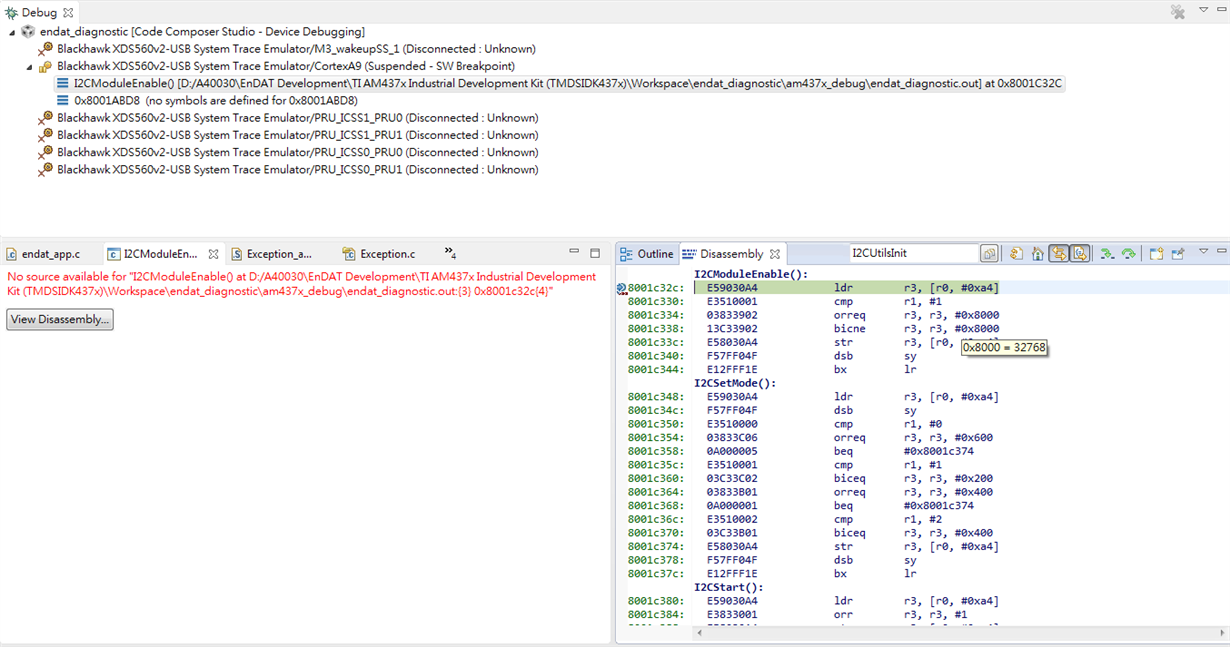Image resolution: width=1230 pixels, height=647 pixels.
Task: Click the disconnected icon for PRU_ICSS1_PRU0
Action: pyautogui.click(x=45, y=118)
